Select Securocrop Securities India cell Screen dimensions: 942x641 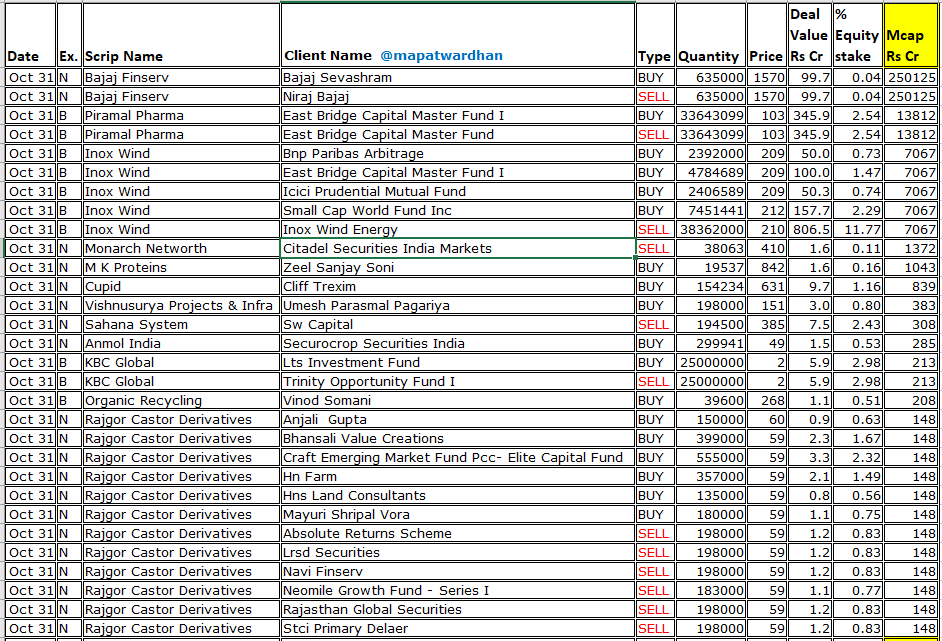tap(458, 344)
